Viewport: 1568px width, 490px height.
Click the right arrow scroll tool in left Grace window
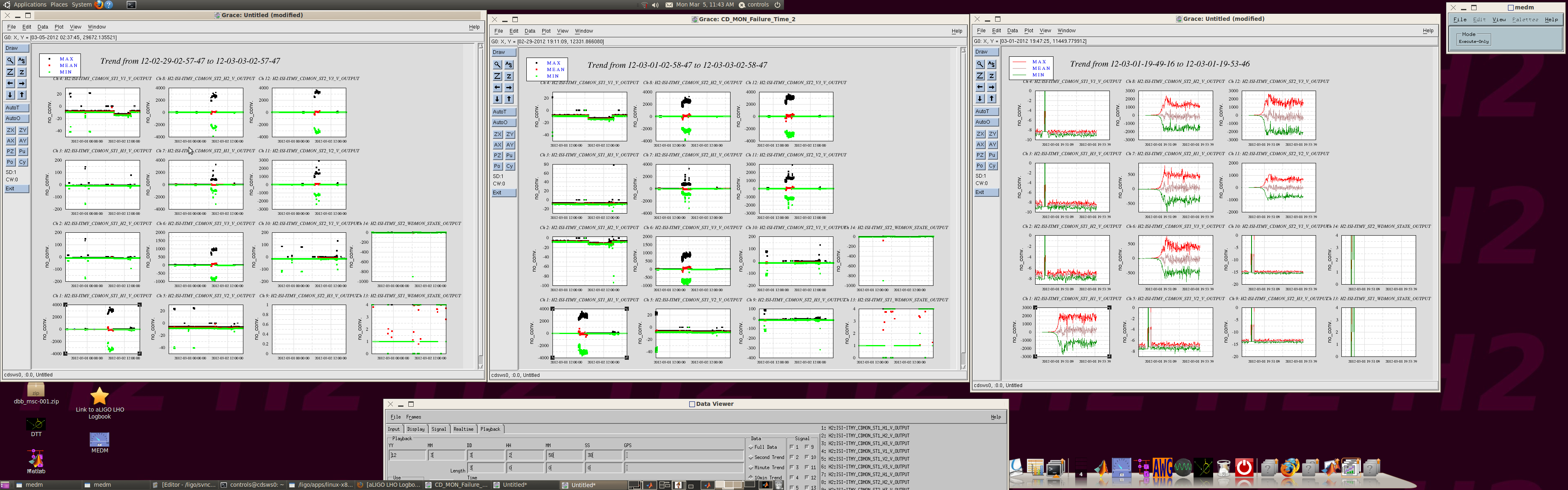(22, 83)
